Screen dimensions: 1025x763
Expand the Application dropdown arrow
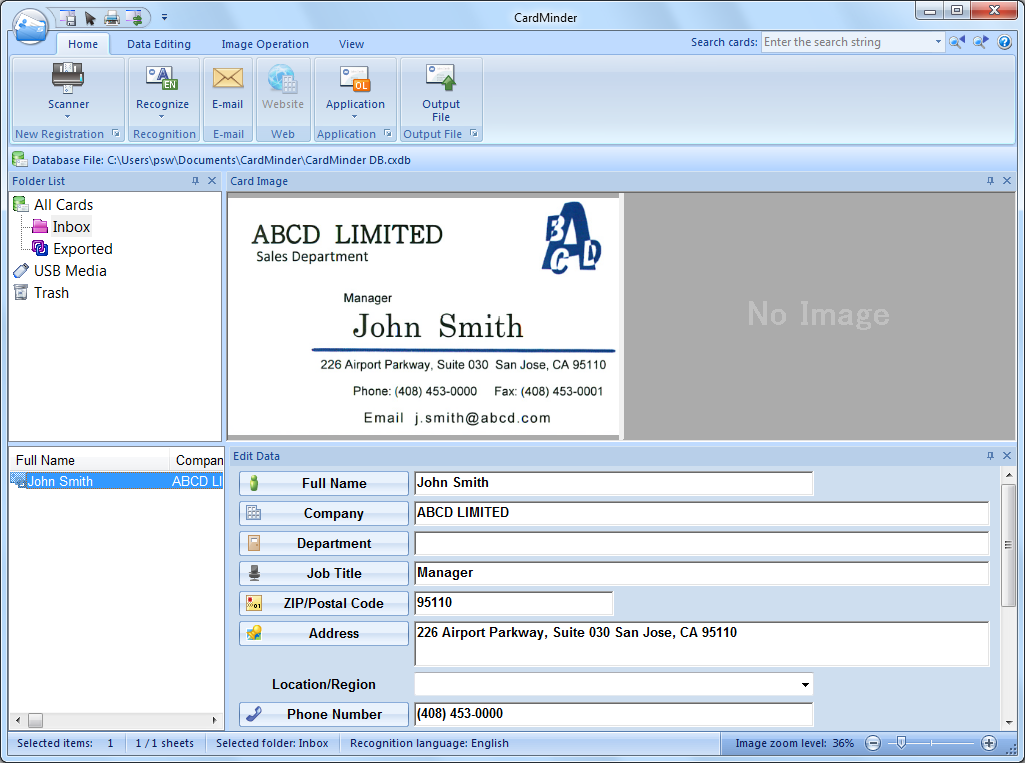coord(354,117)
